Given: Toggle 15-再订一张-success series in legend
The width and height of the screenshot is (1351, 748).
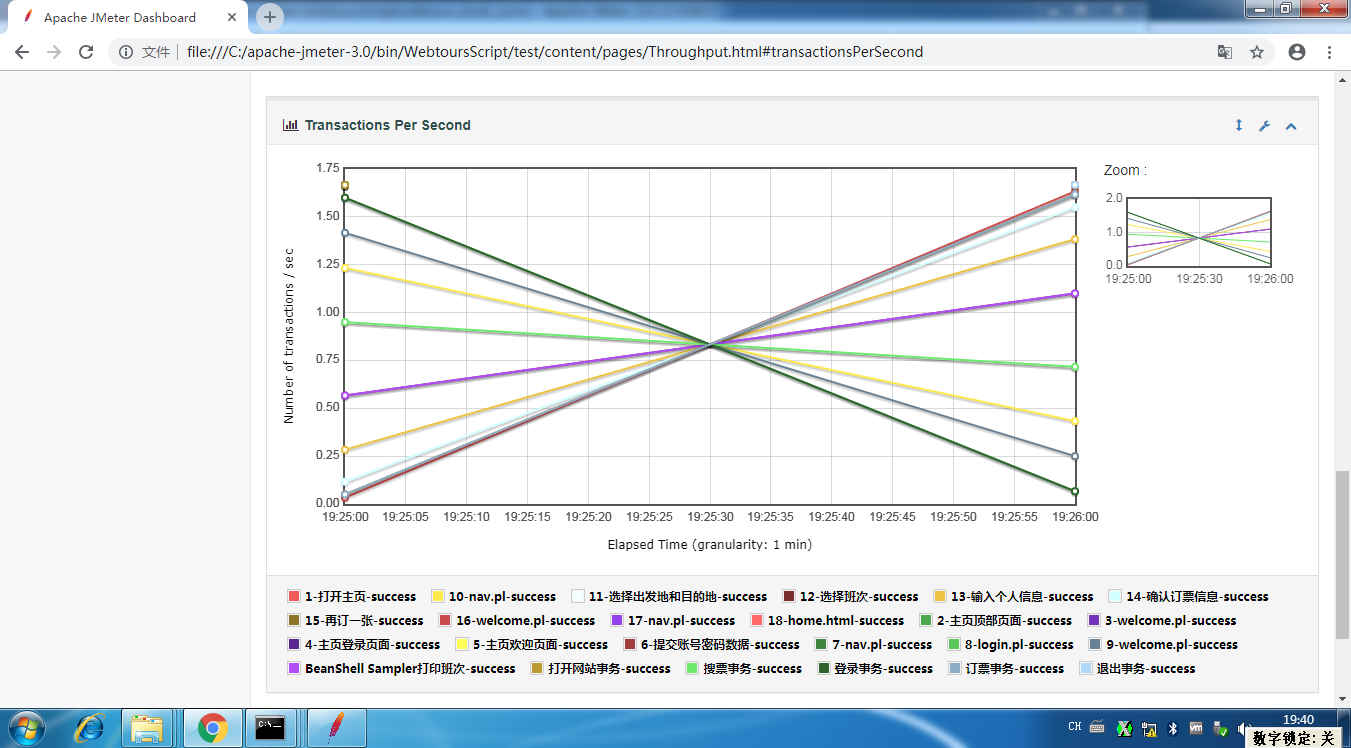Looking at the screenshot, I should pyautogui.click(x=355, y=620).
